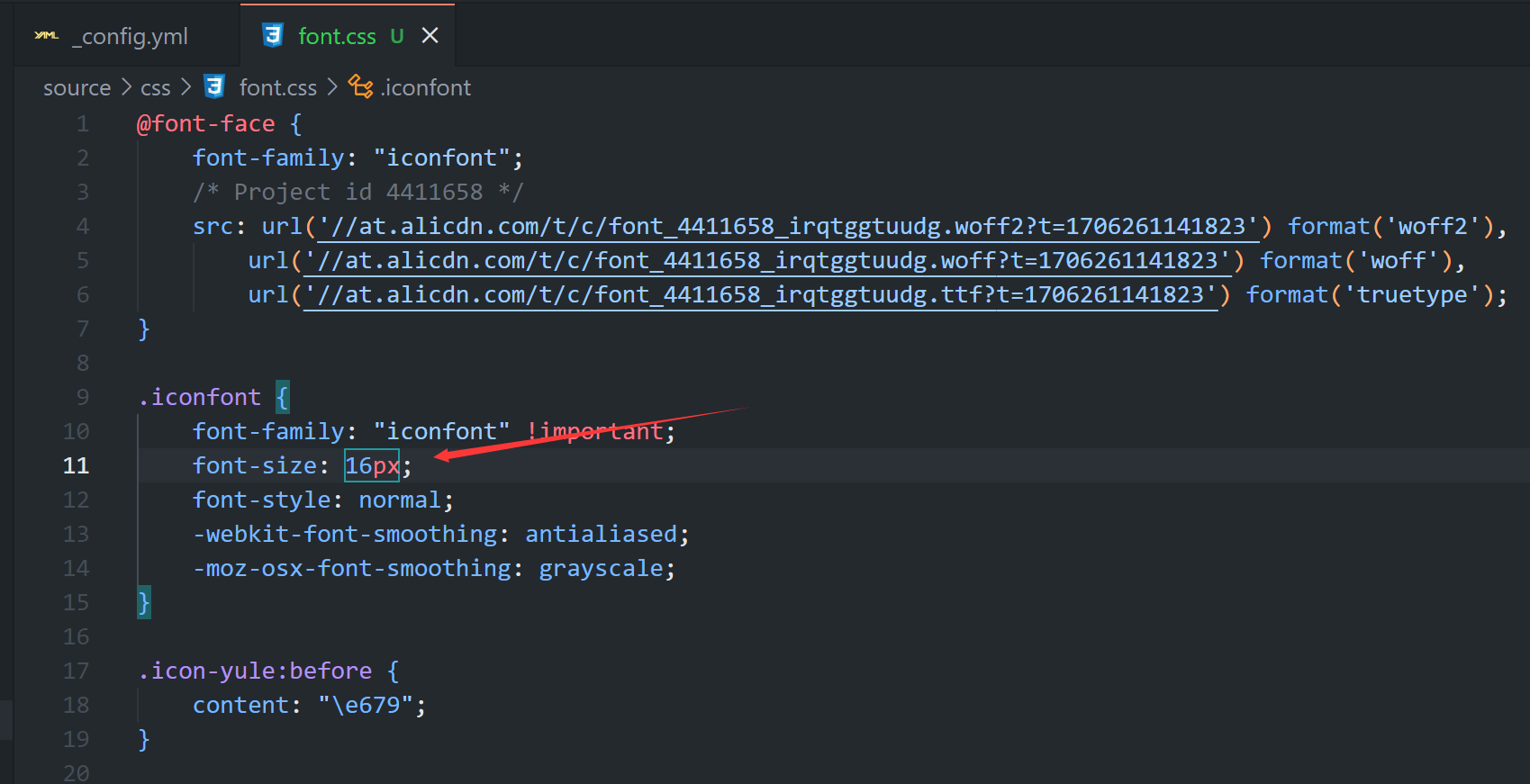Open the source breadcrumb folder

(x=77, y=87)
